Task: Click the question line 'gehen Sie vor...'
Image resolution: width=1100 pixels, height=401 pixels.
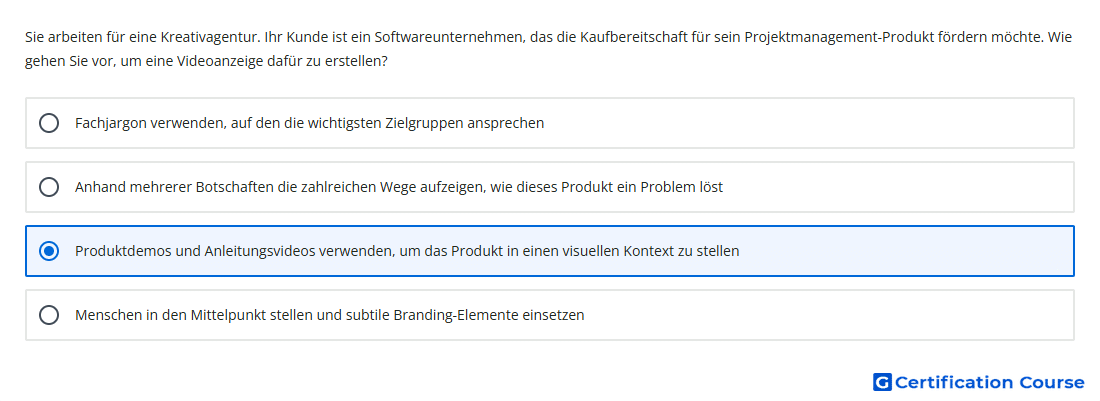Action: (206, 61)
